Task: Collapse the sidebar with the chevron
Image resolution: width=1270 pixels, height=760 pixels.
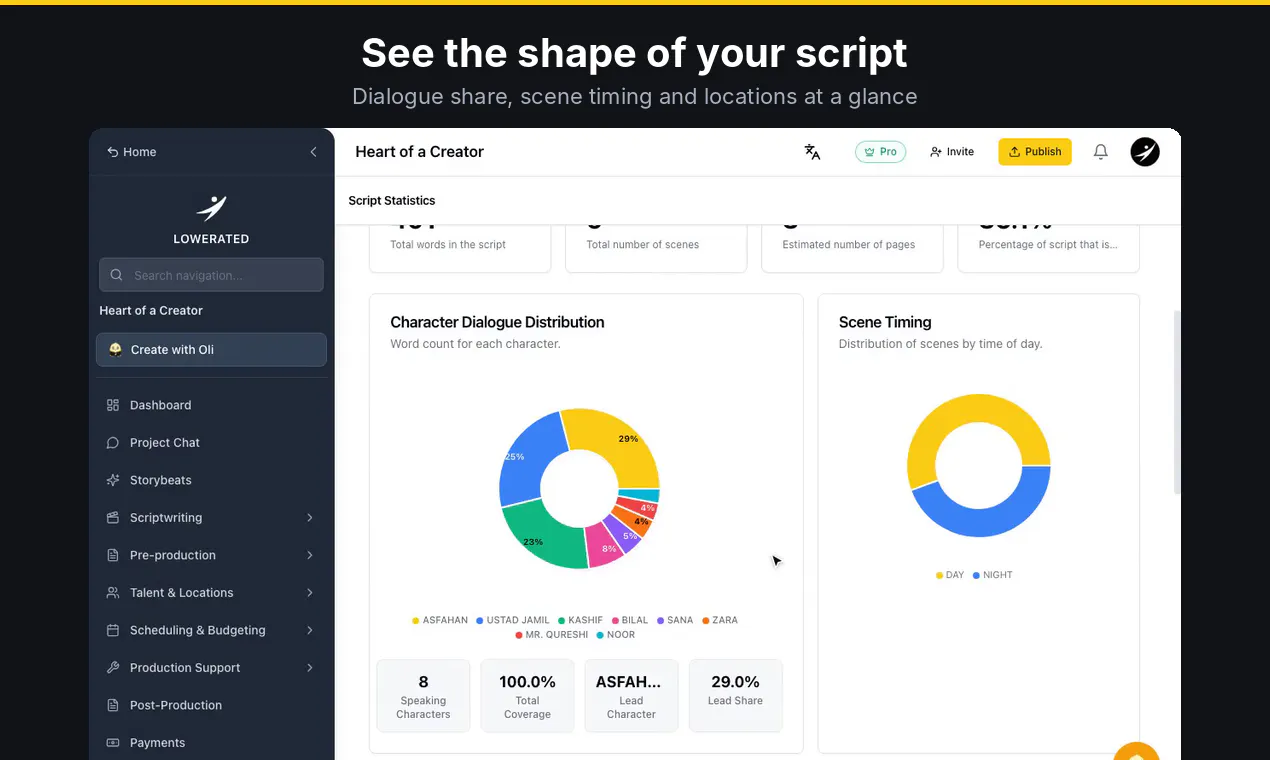Action: (313, 152)
